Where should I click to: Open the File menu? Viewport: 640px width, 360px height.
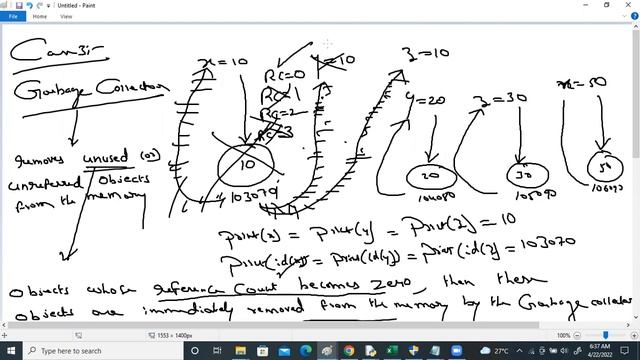coord(13,16)
